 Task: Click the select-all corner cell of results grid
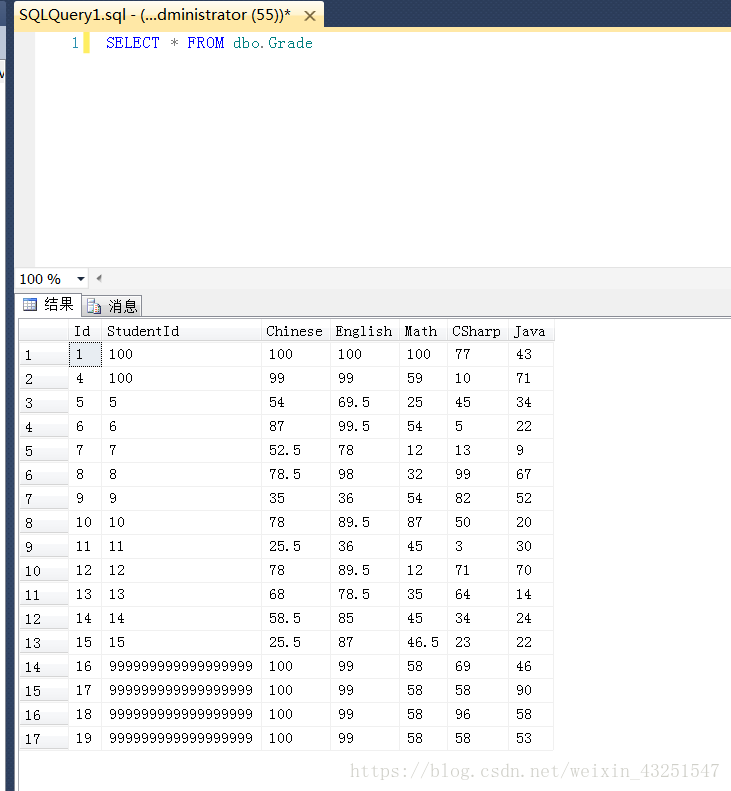[44, 331]
